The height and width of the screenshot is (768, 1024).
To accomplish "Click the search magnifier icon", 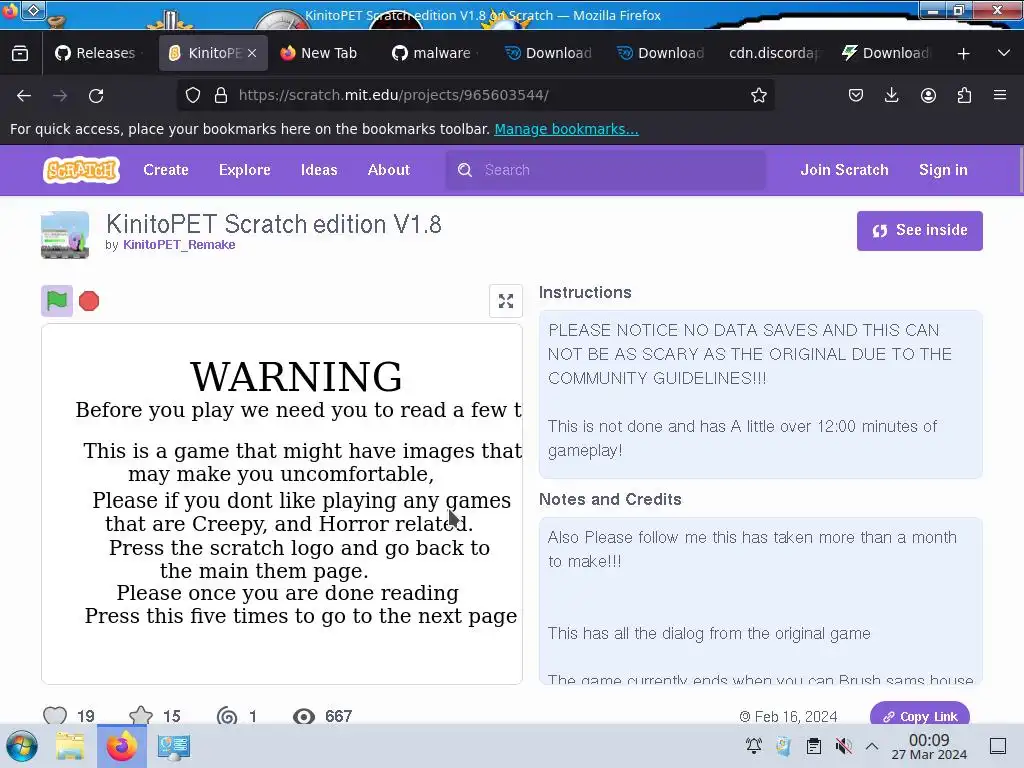I will (465, 170).
